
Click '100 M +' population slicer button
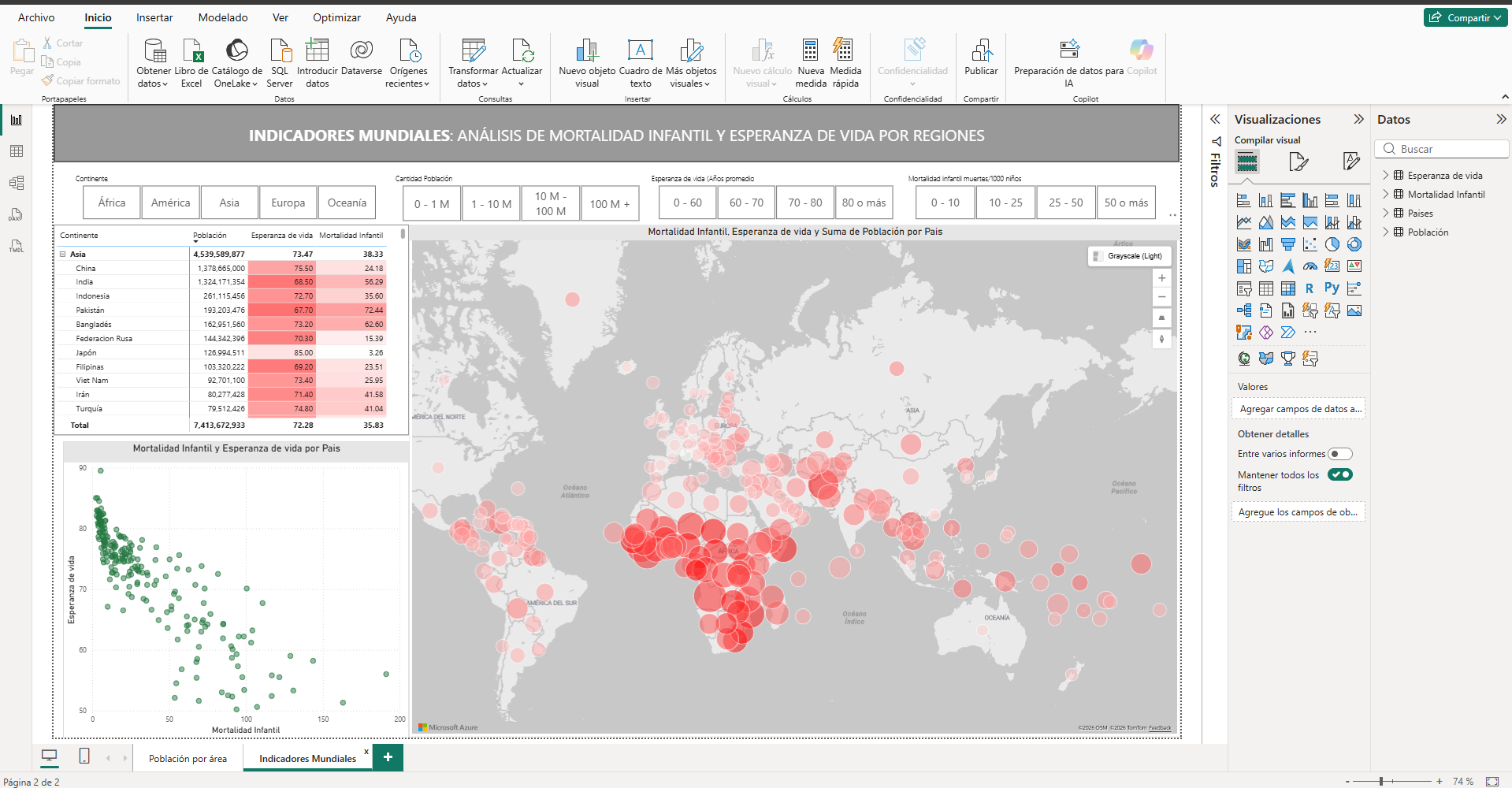610,204
